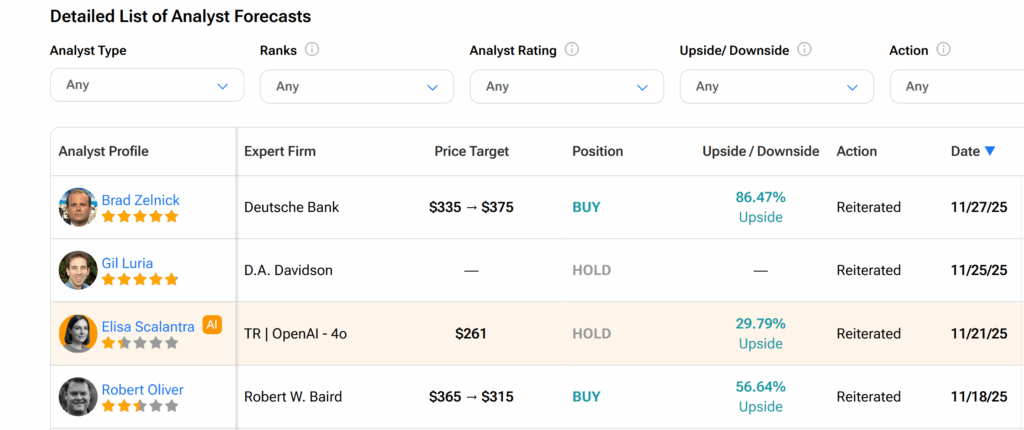Click Brad Zelnick's profile photo
Screen dimensions: 1024x430
pyautogui.click(x=77, y=207)
